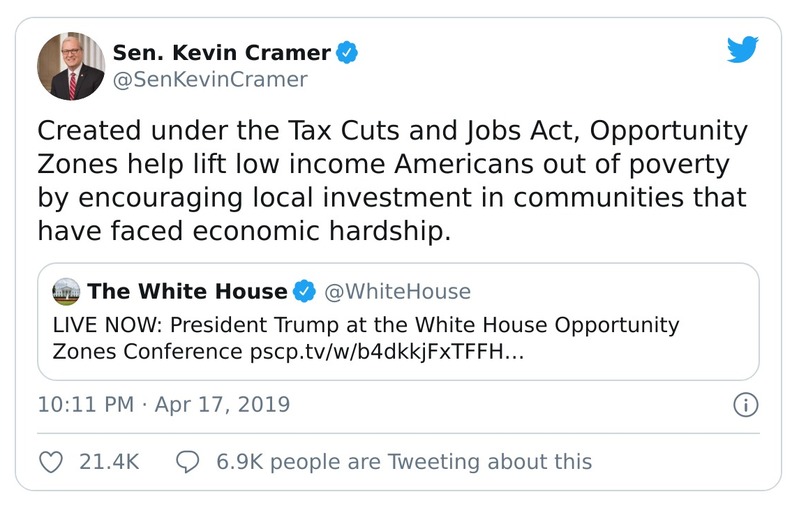The image size is (799, 508).
Task: Click Sen. Kevin Cramer's profile photo
Action: tap(71, 66)
